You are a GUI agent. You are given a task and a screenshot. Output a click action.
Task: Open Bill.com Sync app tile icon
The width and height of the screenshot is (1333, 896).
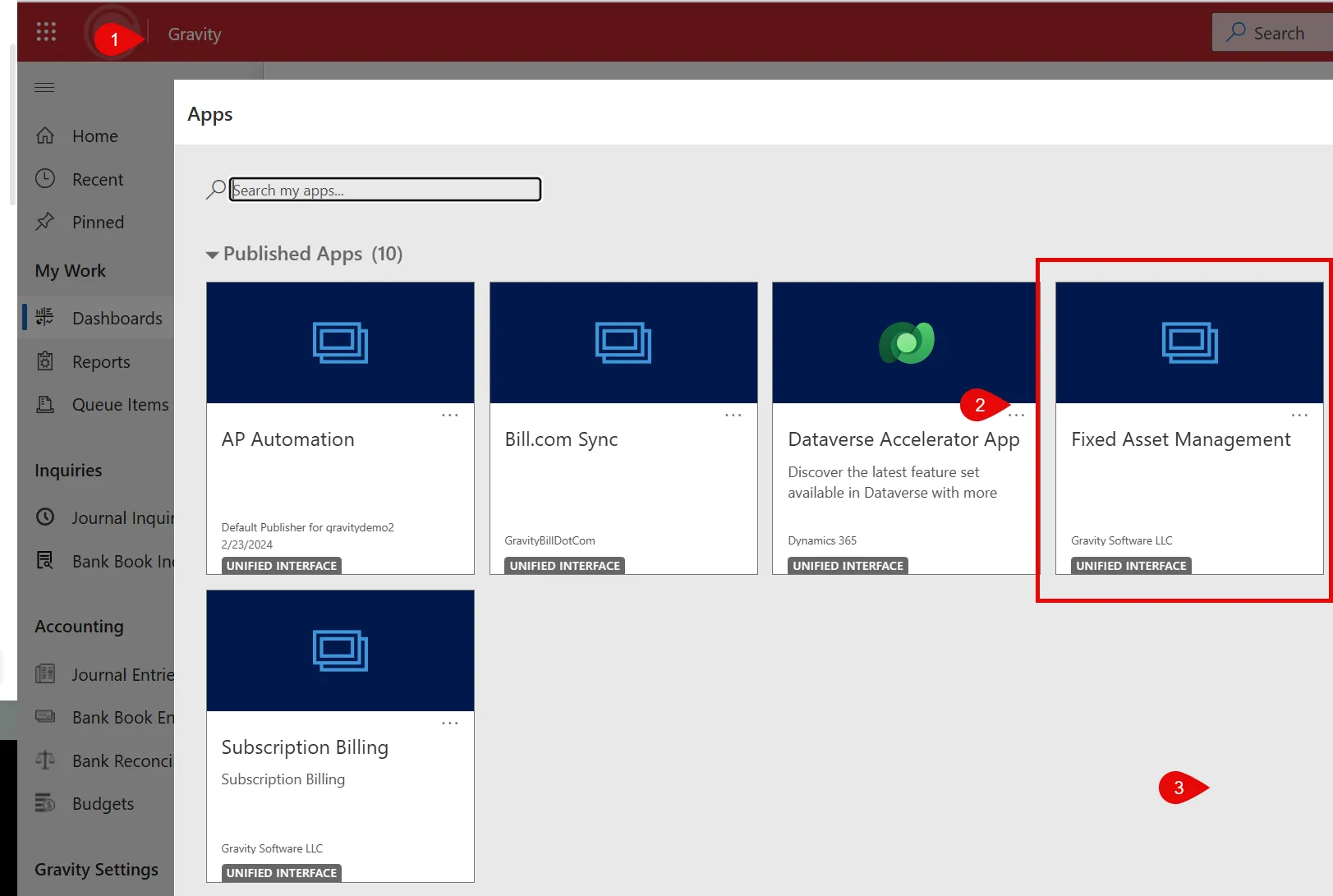click(x=623, y=342)
